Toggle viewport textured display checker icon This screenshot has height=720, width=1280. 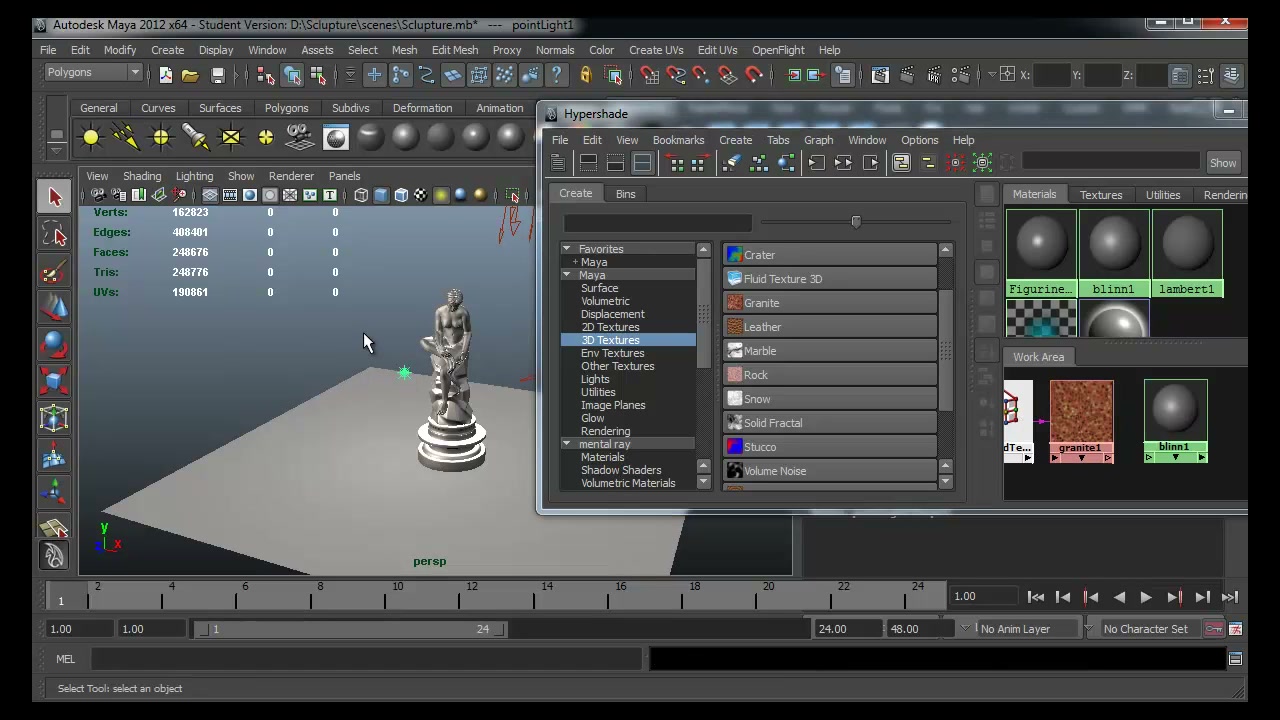(421, 195)
